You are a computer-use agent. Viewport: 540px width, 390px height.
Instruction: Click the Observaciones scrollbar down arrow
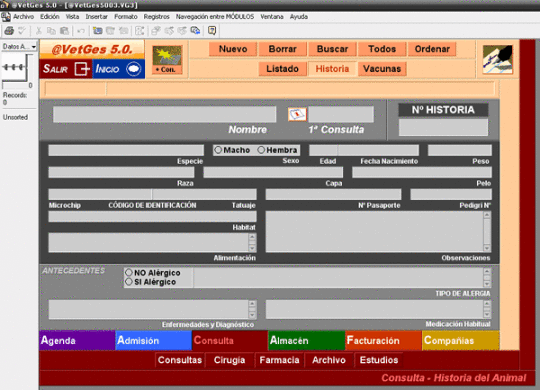(x=487, y=248)
